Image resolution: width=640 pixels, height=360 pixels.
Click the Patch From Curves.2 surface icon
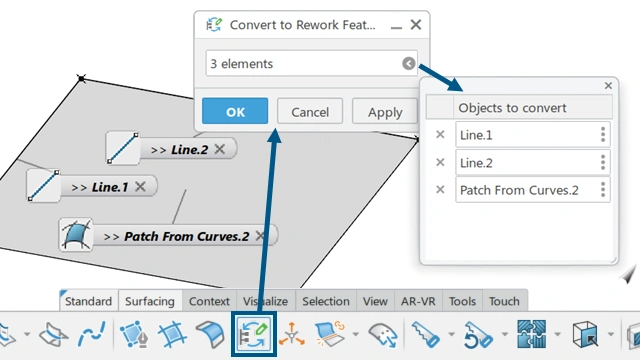click(x=76, y=234)
